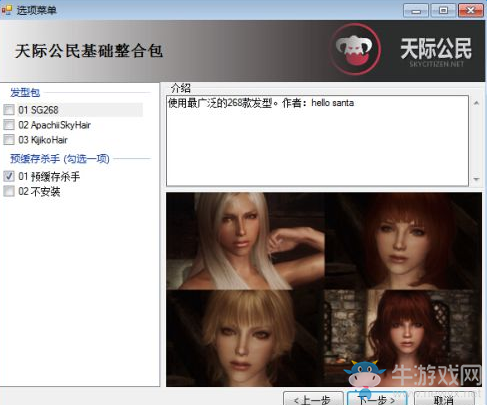
Task: Click the hairstyle preview image
Action: point(324,289)
